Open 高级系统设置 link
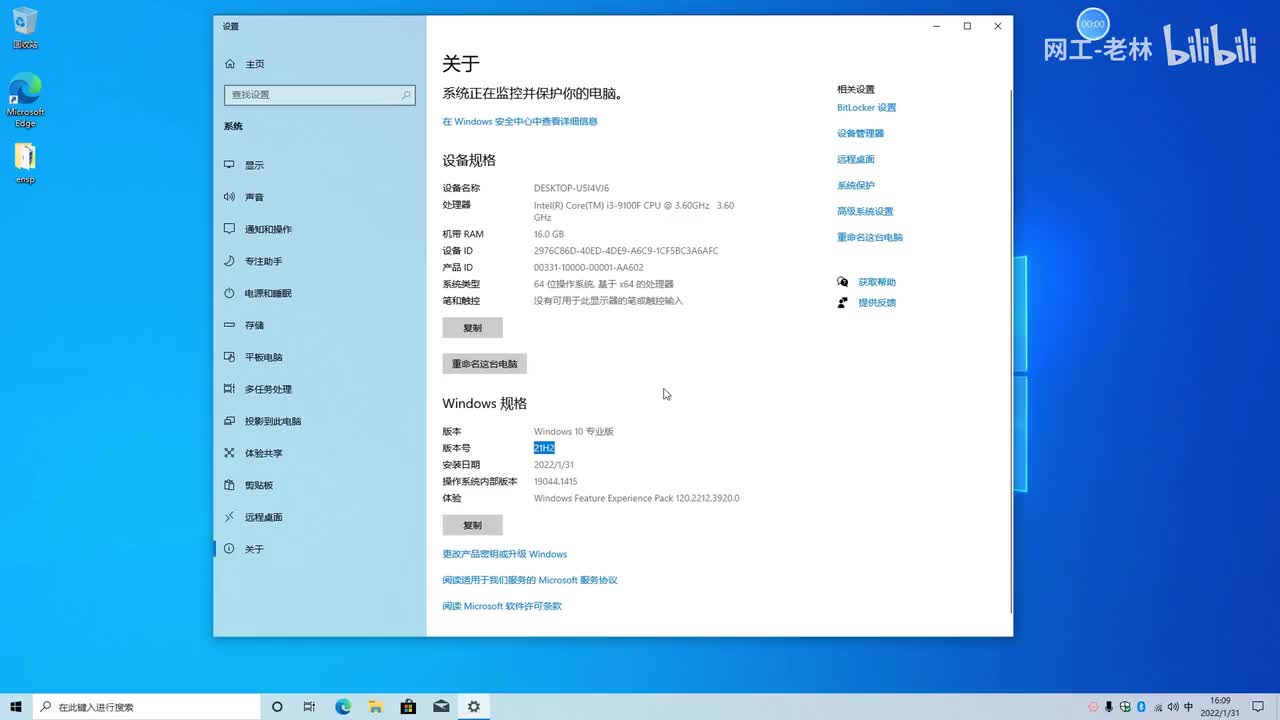Image resolution: width=1280 pixels, height=720 pixels. [865, 212]
